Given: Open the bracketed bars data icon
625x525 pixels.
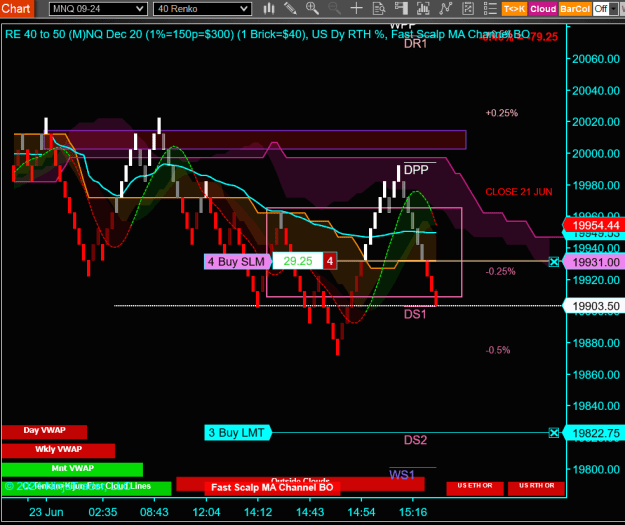Looking at the screenshot, I should [x=423, y=8].
